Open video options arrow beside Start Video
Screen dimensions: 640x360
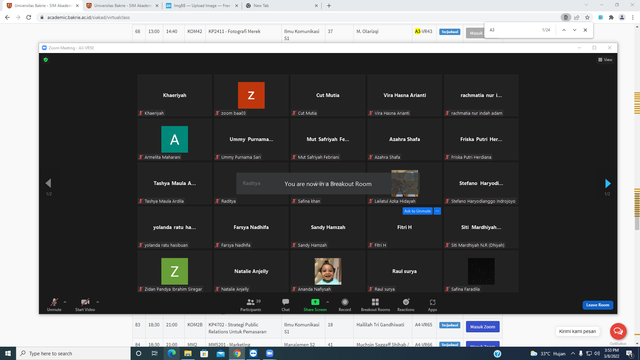coord(98,302)
